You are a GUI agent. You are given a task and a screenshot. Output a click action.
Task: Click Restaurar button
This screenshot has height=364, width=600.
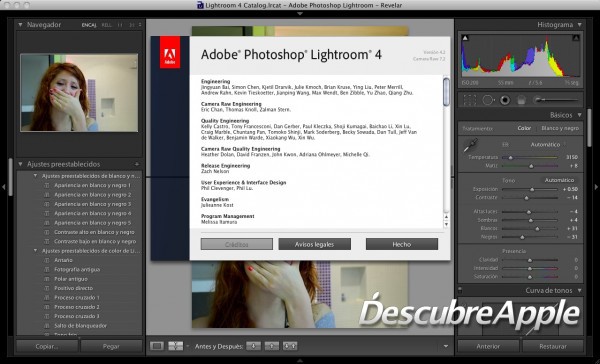(553, 346)
